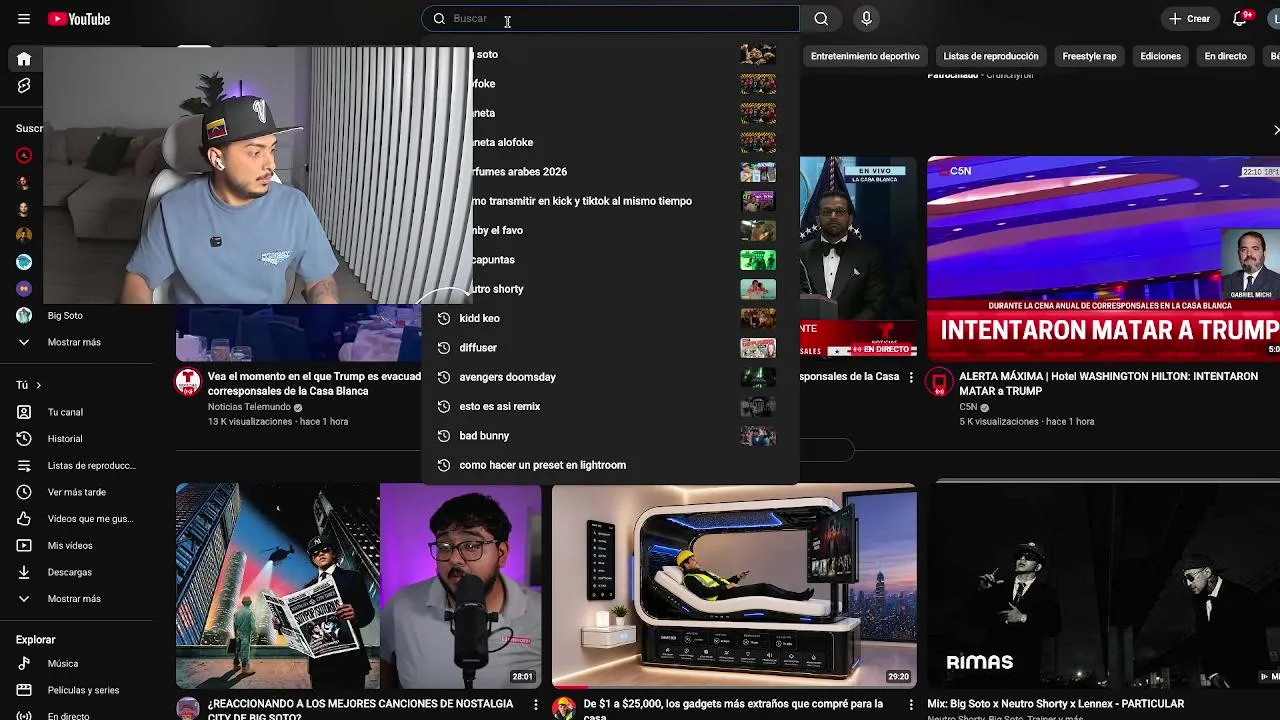Open options menu for REACCIONANDO video
Viewport: 1280px width, 720px height.
535,705
